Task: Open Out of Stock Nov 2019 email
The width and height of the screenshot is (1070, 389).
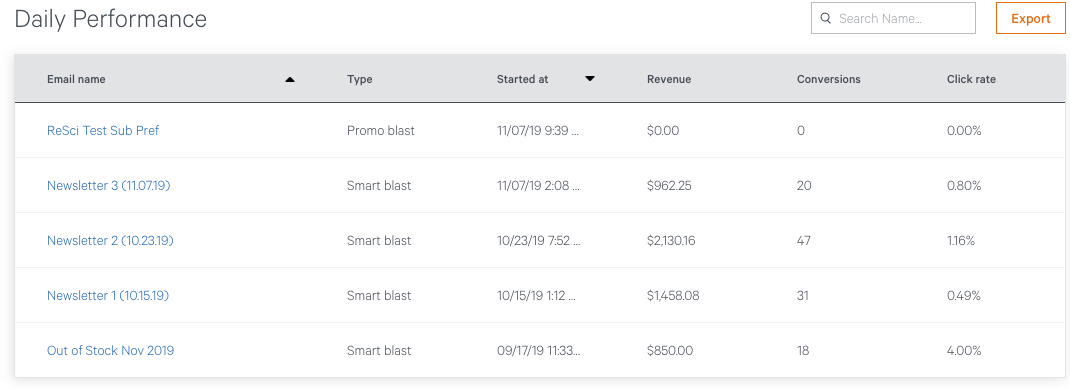Action: pos(111,351)
